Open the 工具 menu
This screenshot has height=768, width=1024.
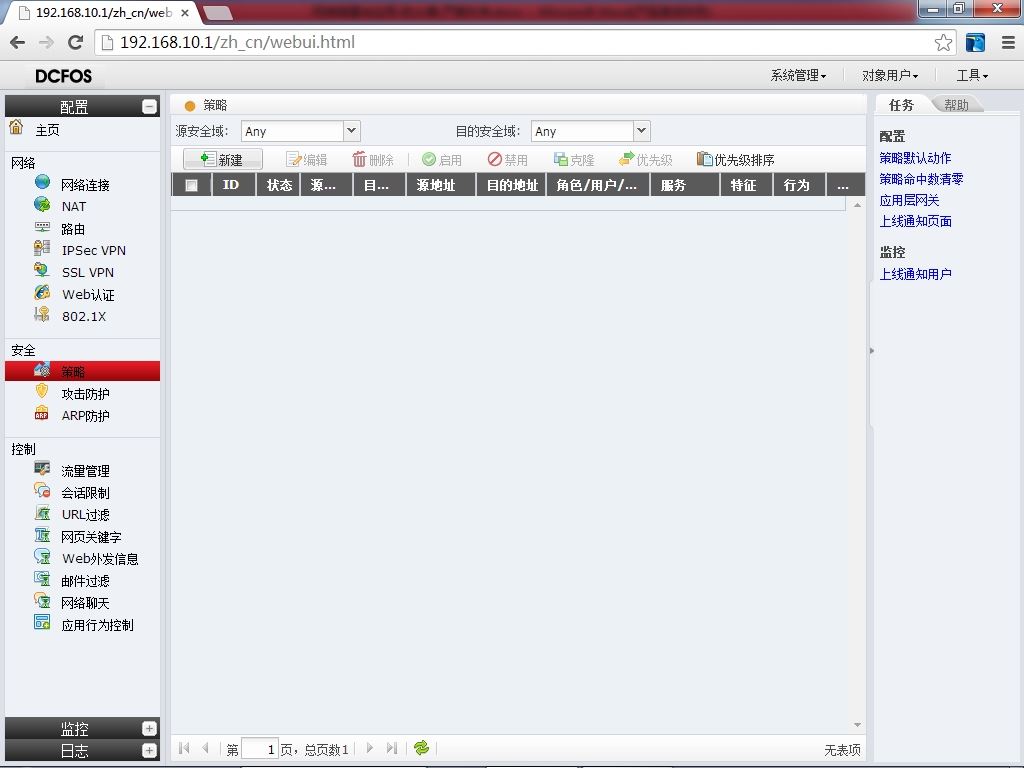[x=972, y=76]
